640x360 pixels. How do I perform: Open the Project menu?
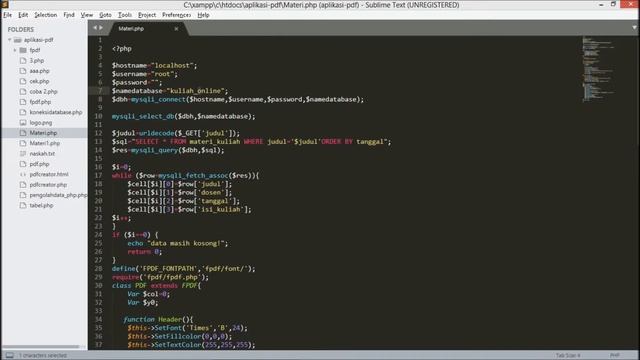point(147,15)
